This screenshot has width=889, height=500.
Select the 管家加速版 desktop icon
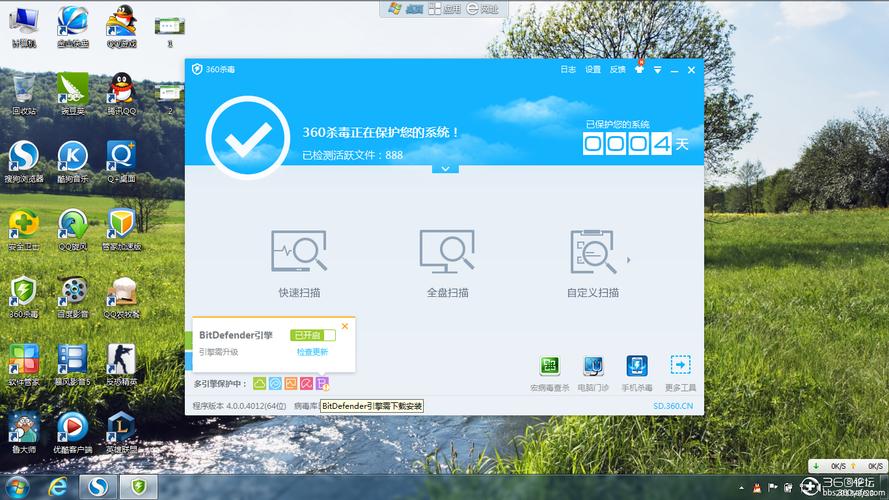click(x=121, y=230)
